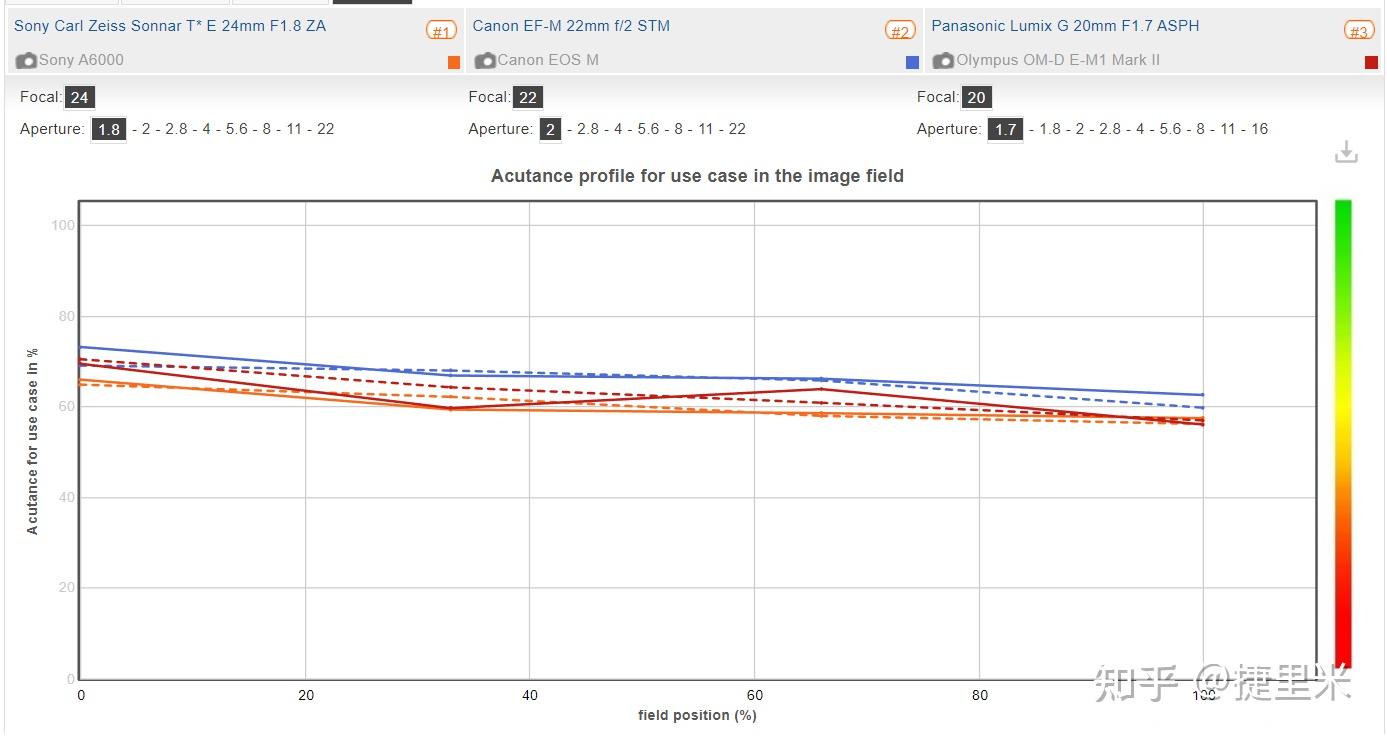Click the chart title 'Acutance profile for use case'
The image size is (1387, 740).
click(697, 176)
